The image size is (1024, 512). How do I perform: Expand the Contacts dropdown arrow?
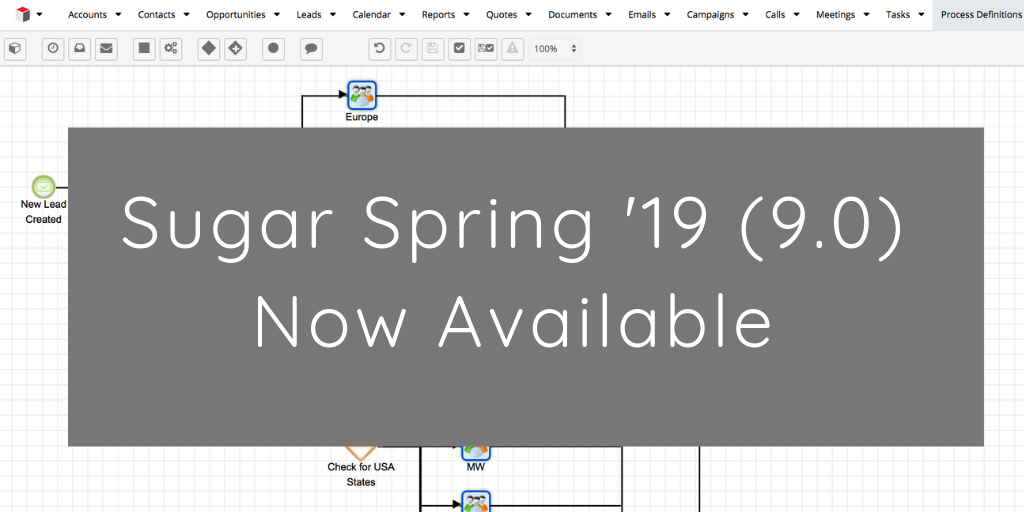186,14
